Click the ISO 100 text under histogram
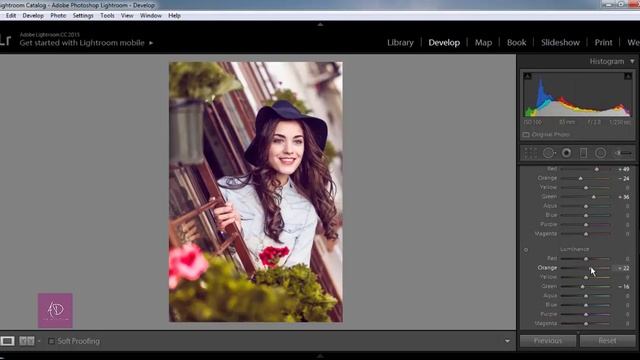The height and width of the screenshot is (360, 640). [532, 122]
